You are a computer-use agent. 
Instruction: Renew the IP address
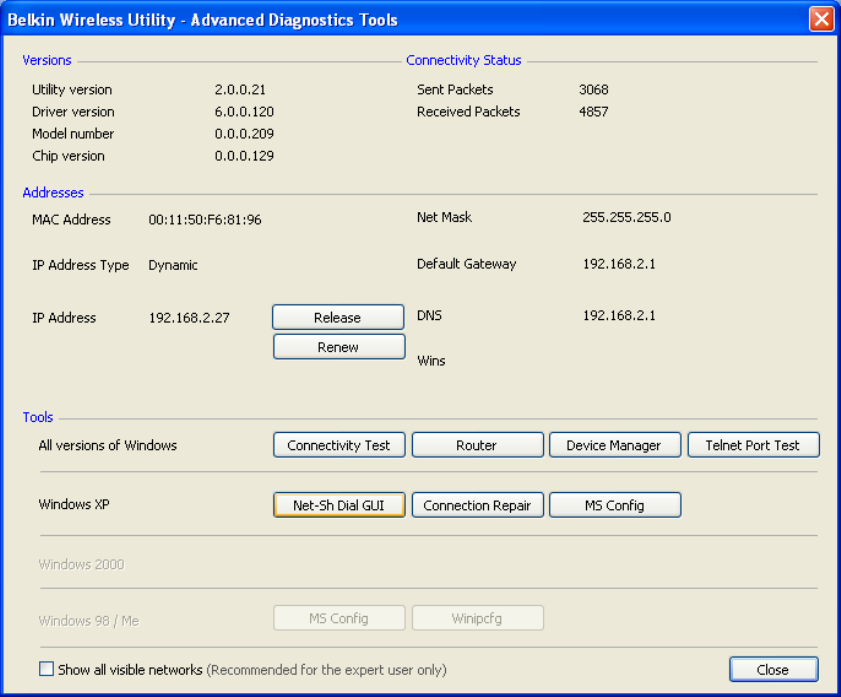[339, 347]
